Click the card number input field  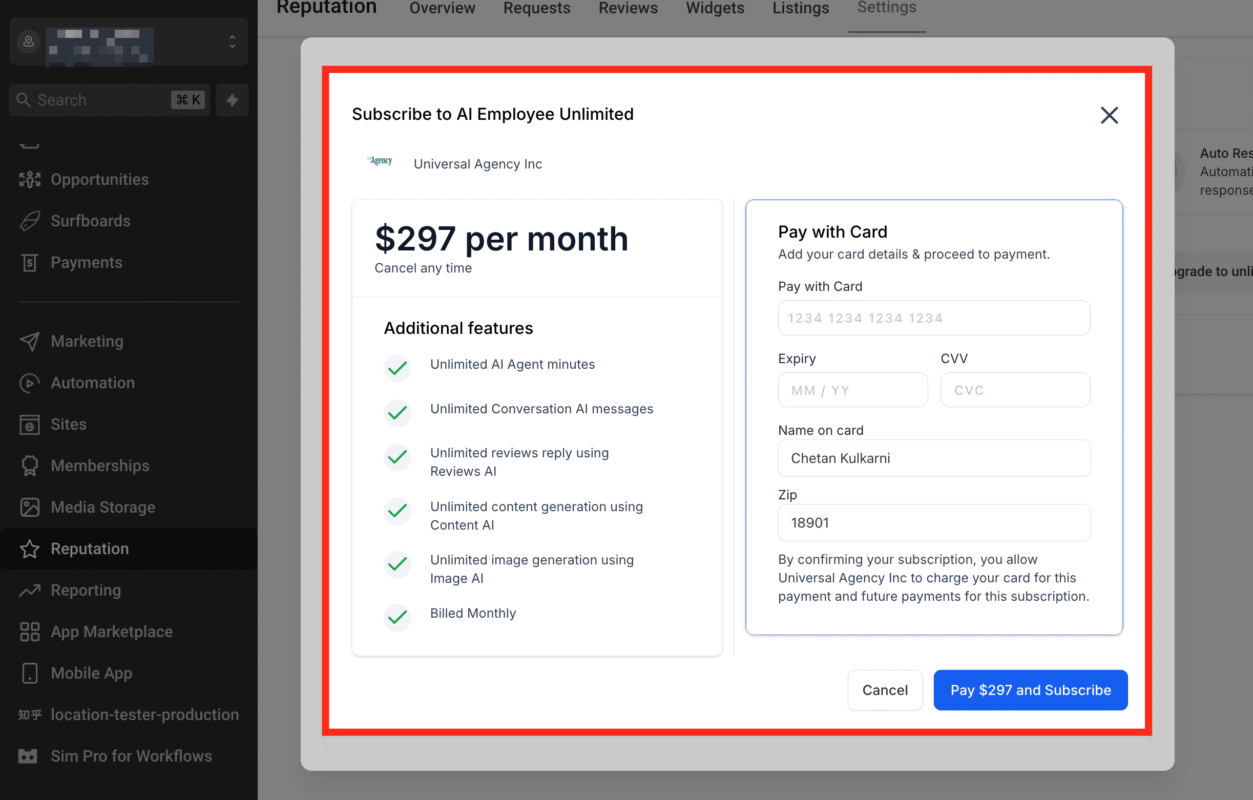(933, 318)
